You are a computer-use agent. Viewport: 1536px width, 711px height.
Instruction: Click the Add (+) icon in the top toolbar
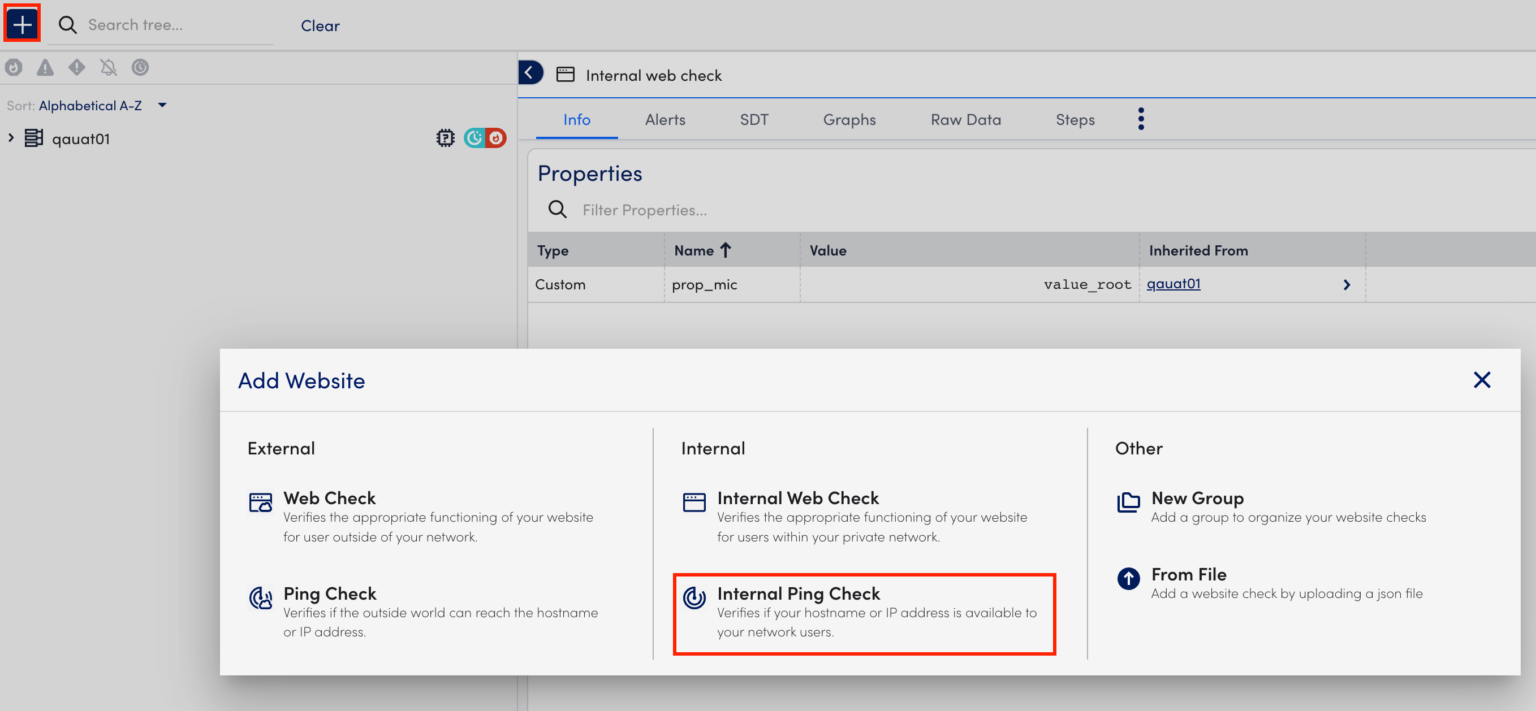tap(21, 23)
